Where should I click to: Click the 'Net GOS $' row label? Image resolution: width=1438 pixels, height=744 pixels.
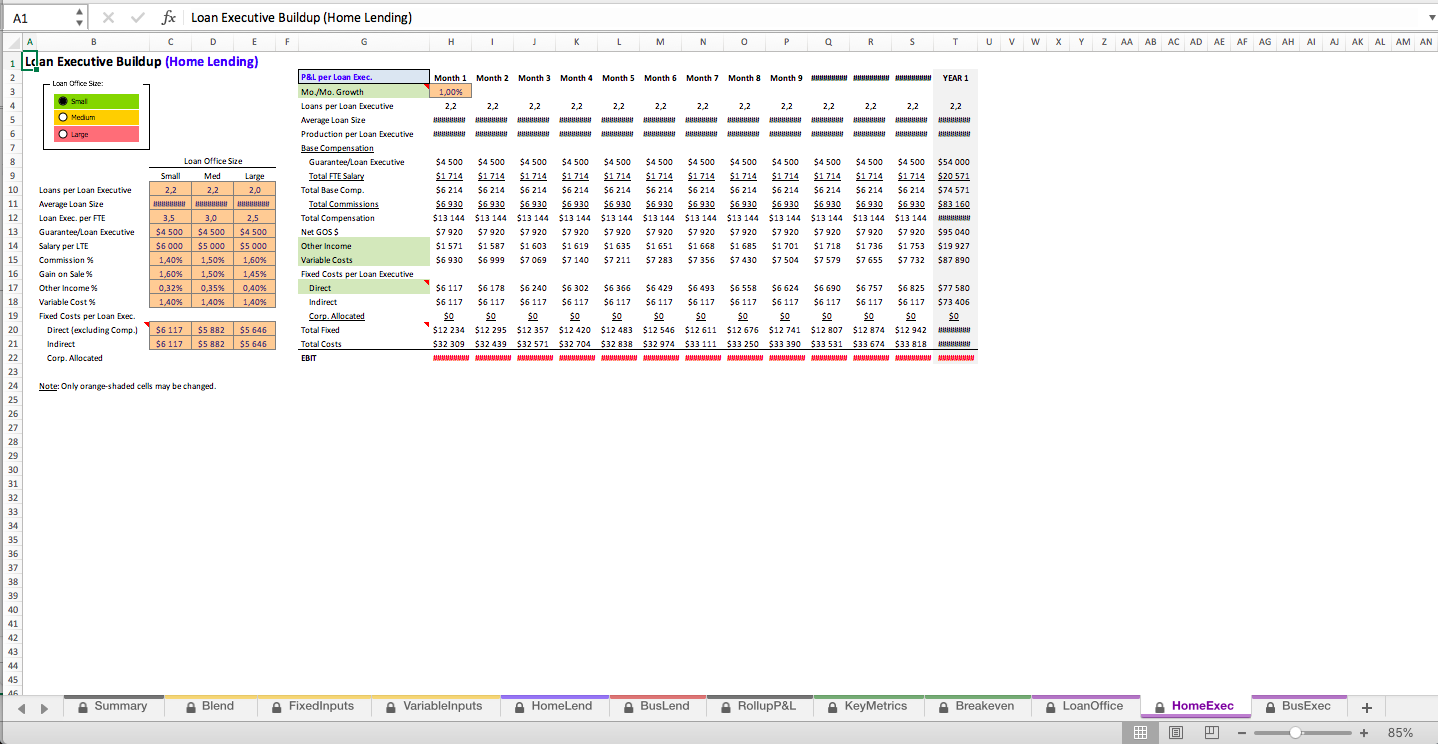320,231
